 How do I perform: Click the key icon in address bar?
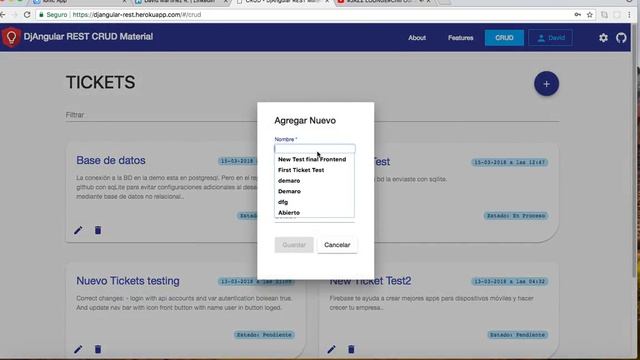coord(578,15)
